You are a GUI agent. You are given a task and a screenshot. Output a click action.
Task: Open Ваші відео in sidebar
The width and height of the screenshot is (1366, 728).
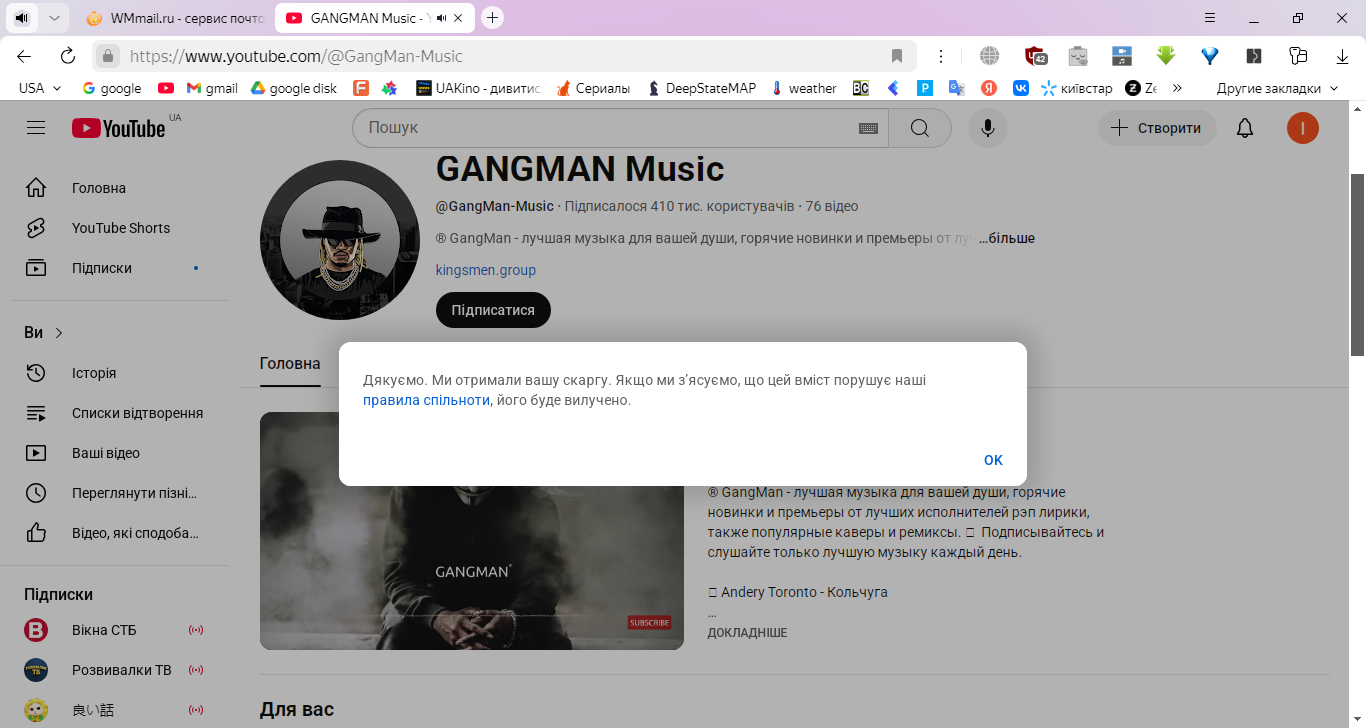(120, 453)
